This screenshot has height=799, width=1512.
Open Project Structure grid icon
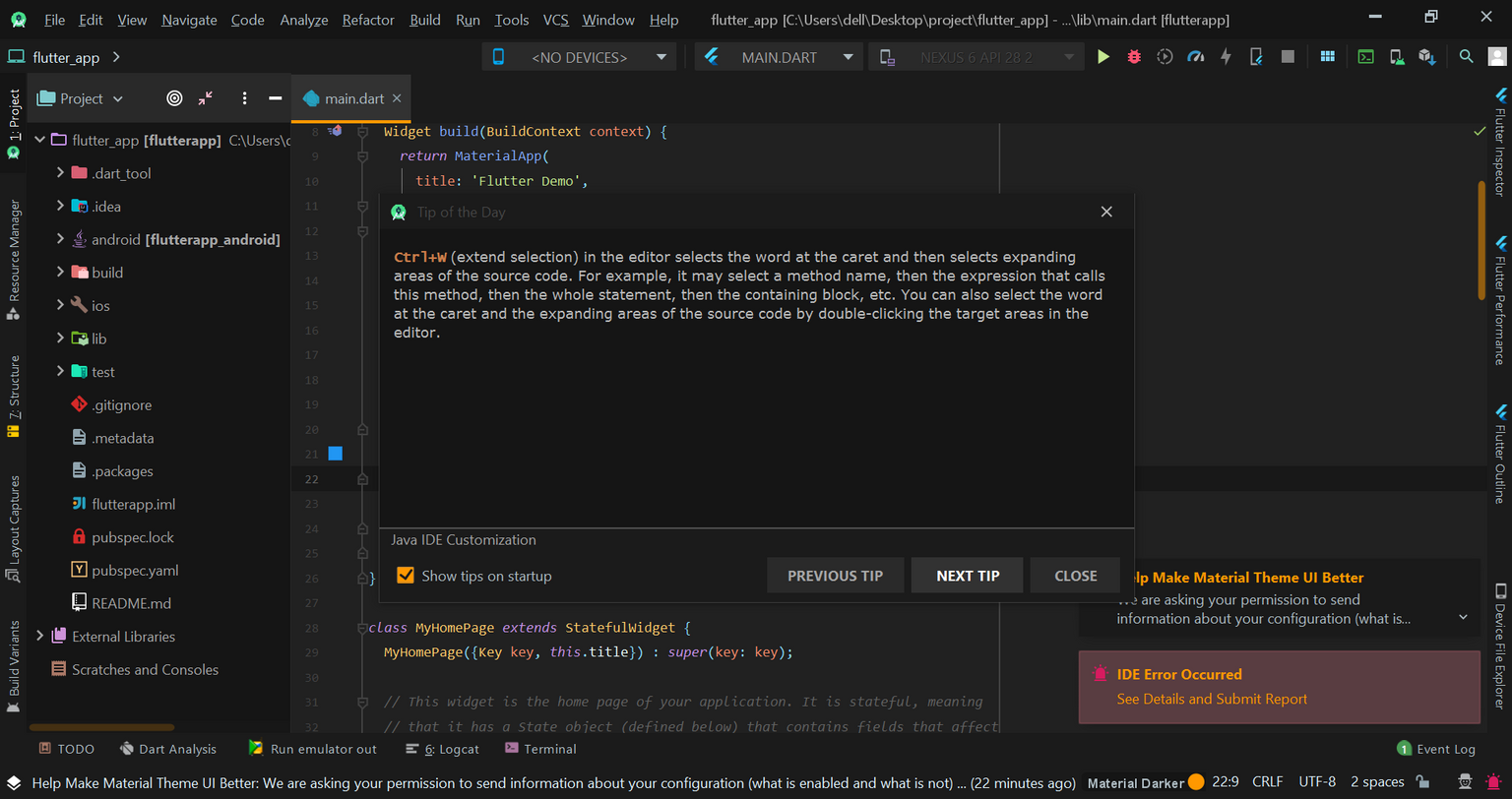point(1327,57)
